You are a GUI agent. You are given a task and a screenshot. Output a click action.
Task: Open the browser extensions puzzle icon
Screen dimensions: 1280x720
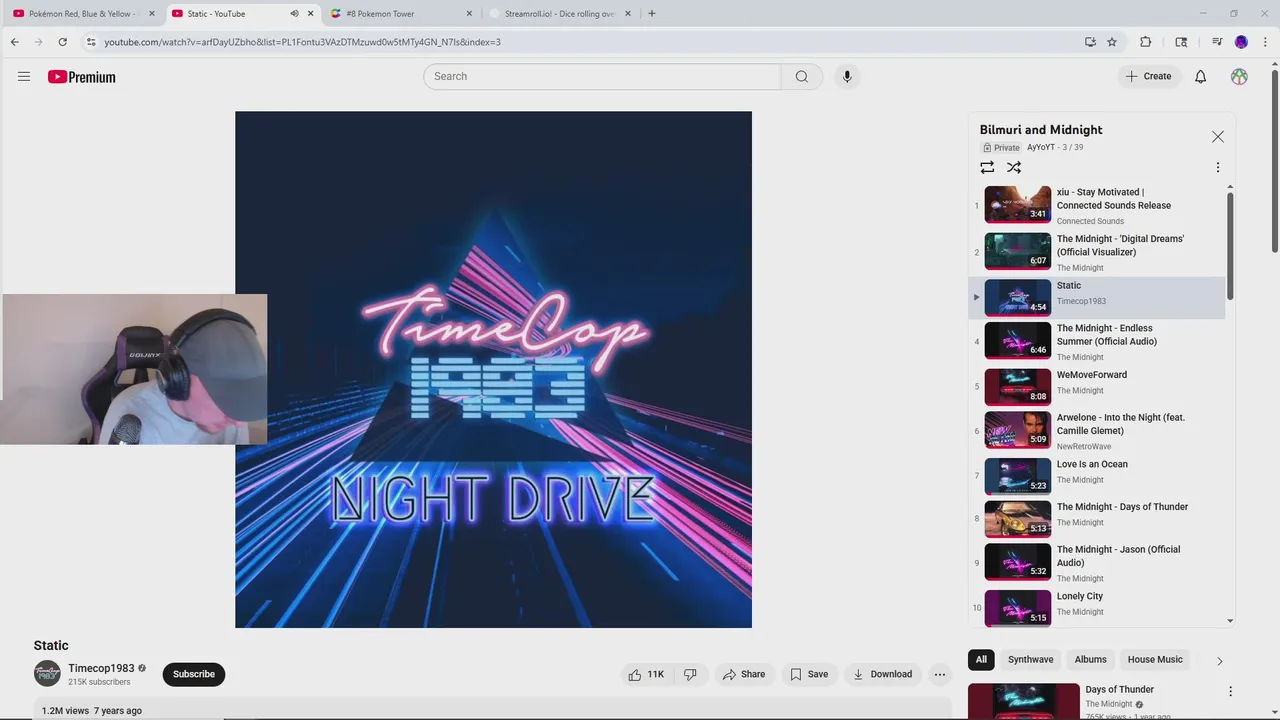coord(1146,42)
